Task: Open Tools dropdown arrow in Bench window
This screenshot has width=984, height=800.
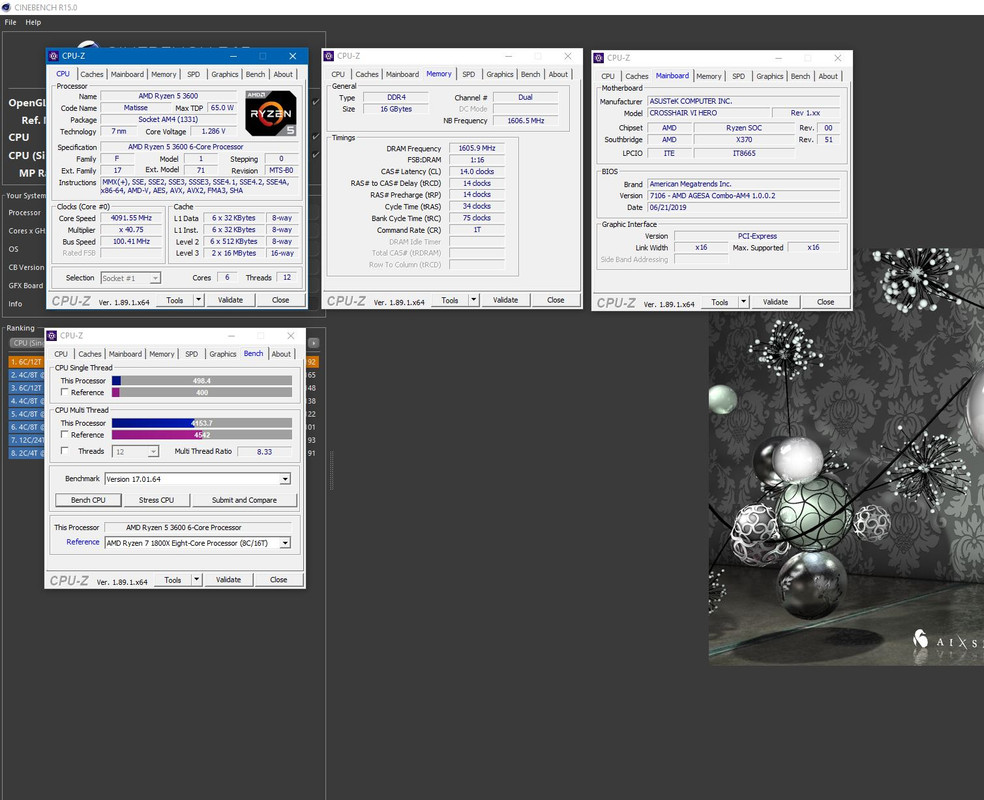Action: (x=196, y=580)
